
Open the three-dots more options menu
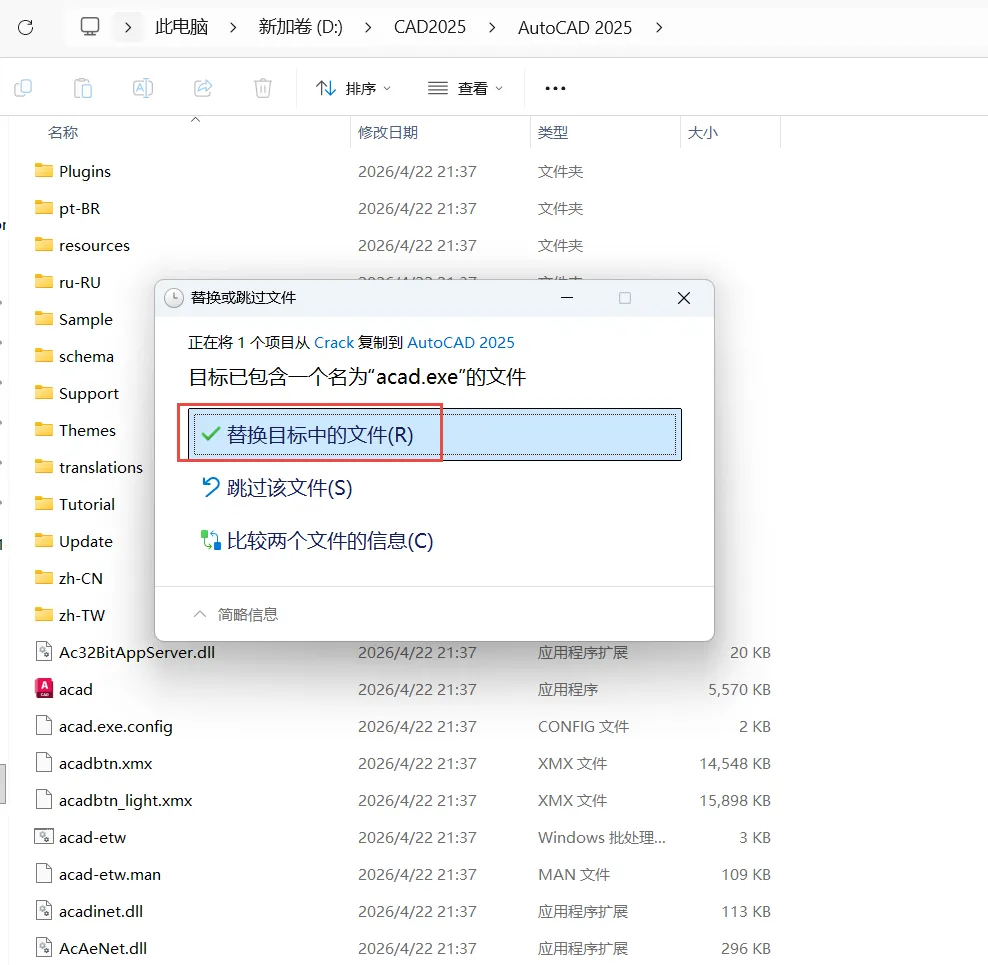(x=555, y=88)
